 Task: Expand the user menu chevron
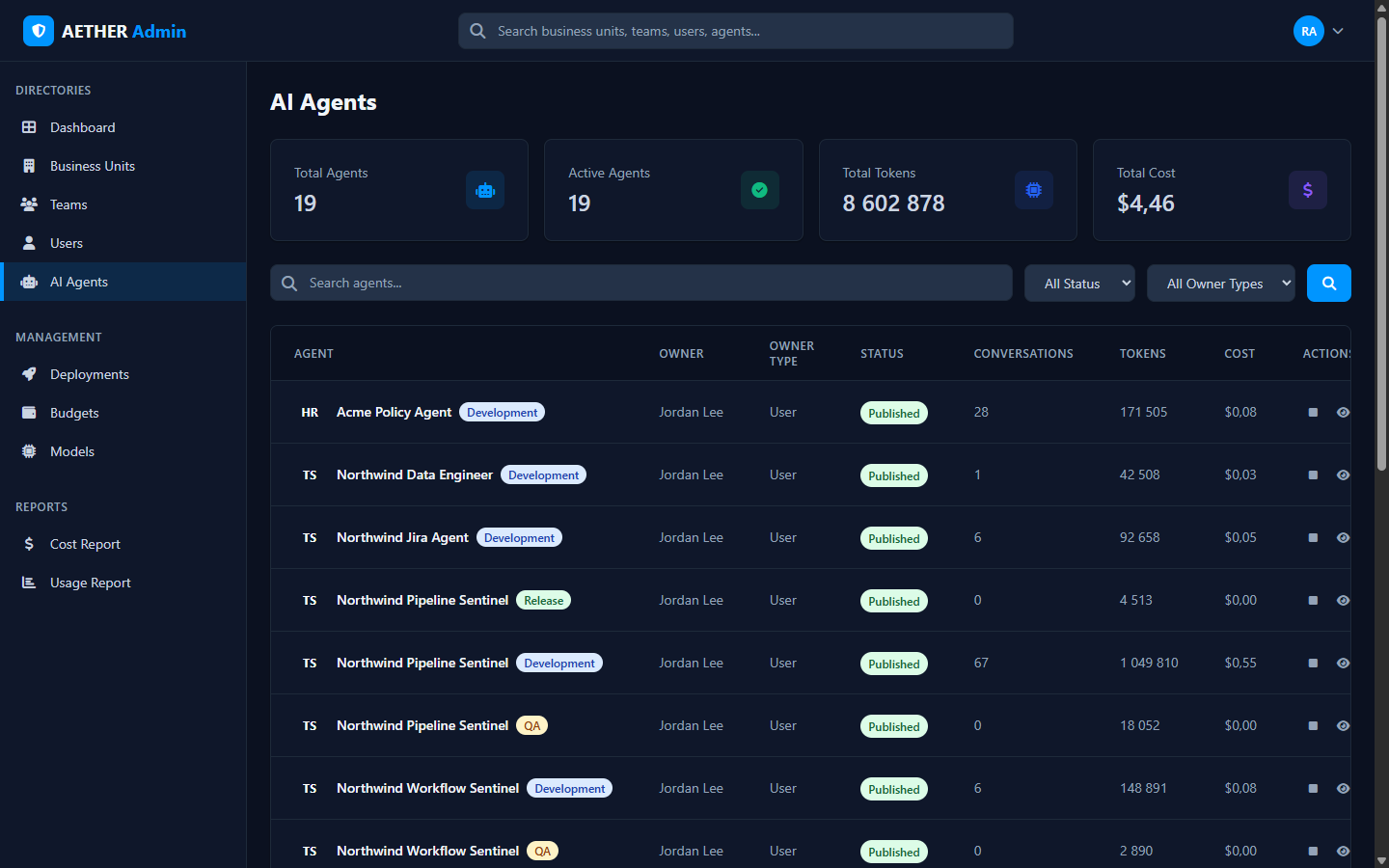(x=1338, y=31)
